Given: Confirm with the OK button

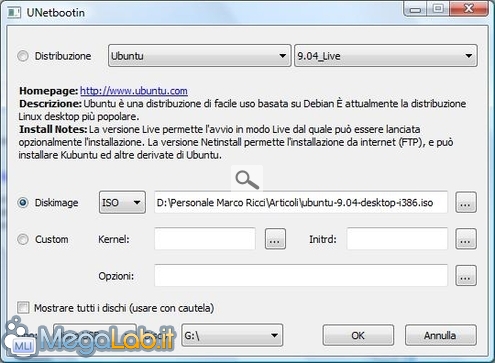Looking at the screenshot, I should click(358, 335).
